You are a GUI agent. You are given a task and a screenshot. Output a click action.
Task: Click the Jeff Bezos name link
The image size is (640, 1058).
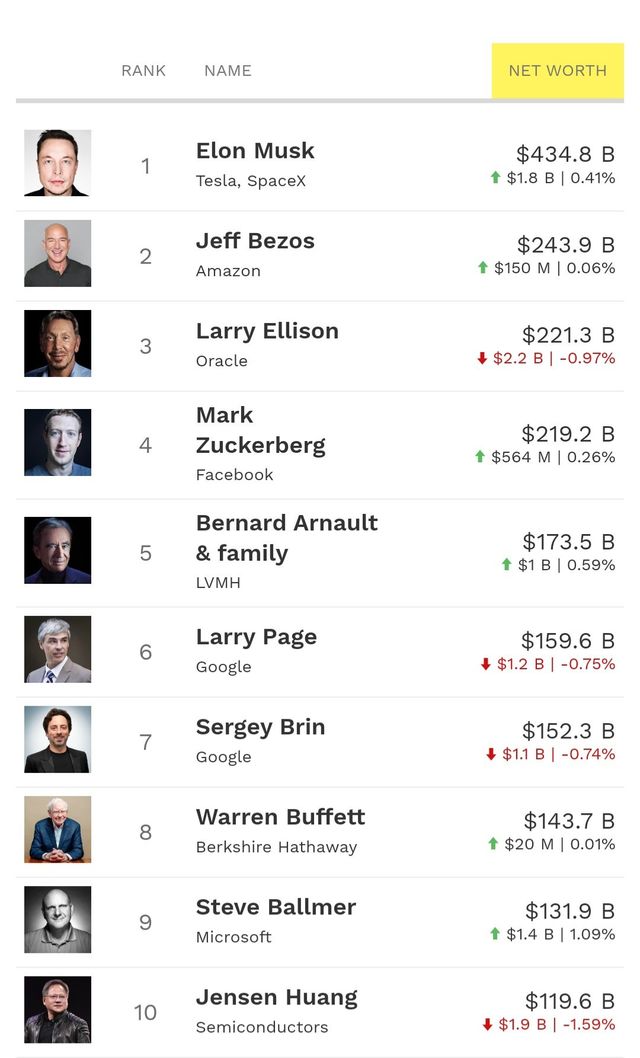click(x=255, y=241)
